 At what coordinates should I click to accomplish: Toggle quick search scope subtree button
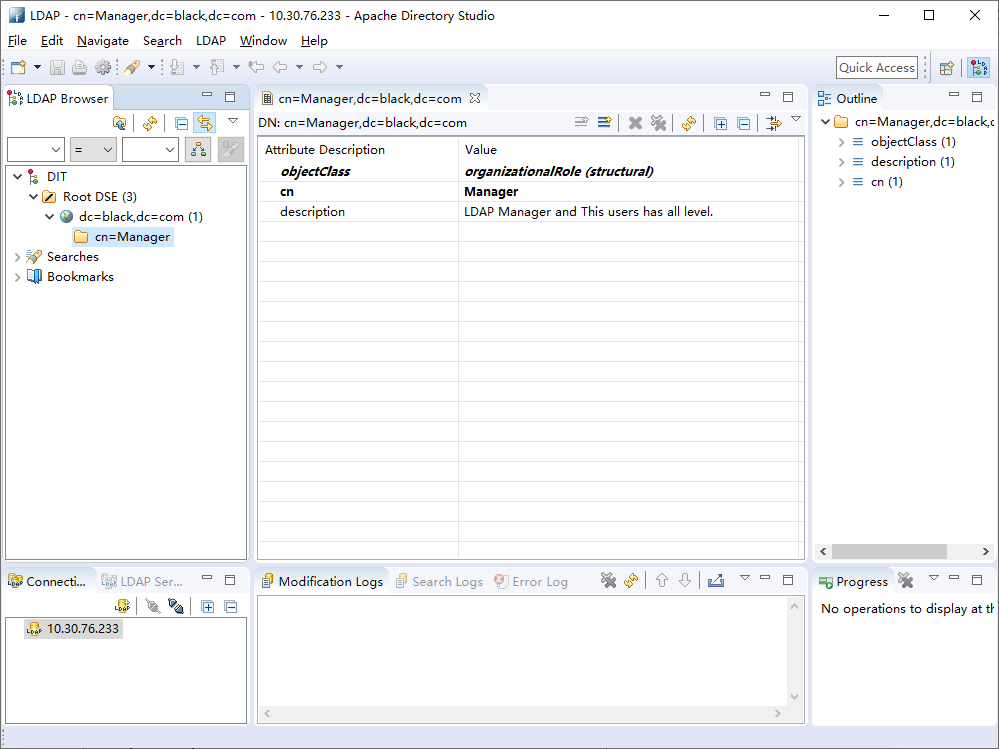point(198,150)
